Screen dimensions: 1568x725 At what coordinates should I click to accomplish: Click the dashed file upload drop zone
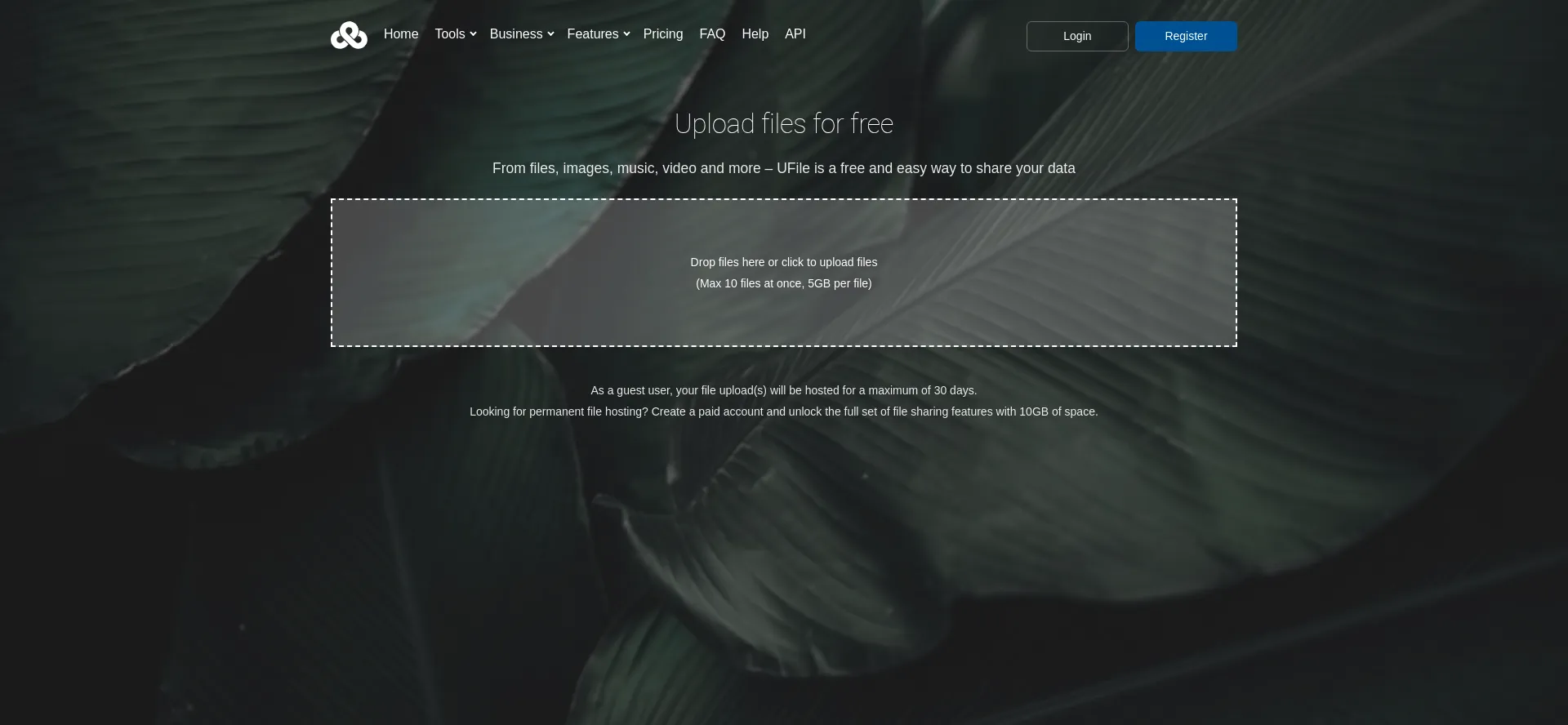tap(784, 273)
